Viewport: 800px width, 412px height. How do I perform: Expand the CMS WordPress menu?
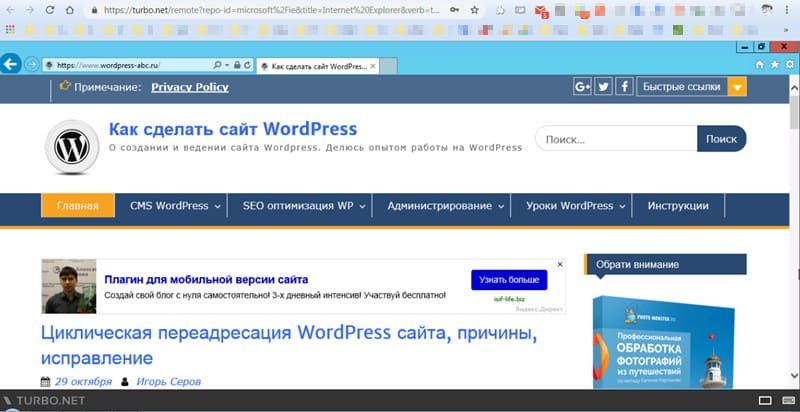point(217,207)
